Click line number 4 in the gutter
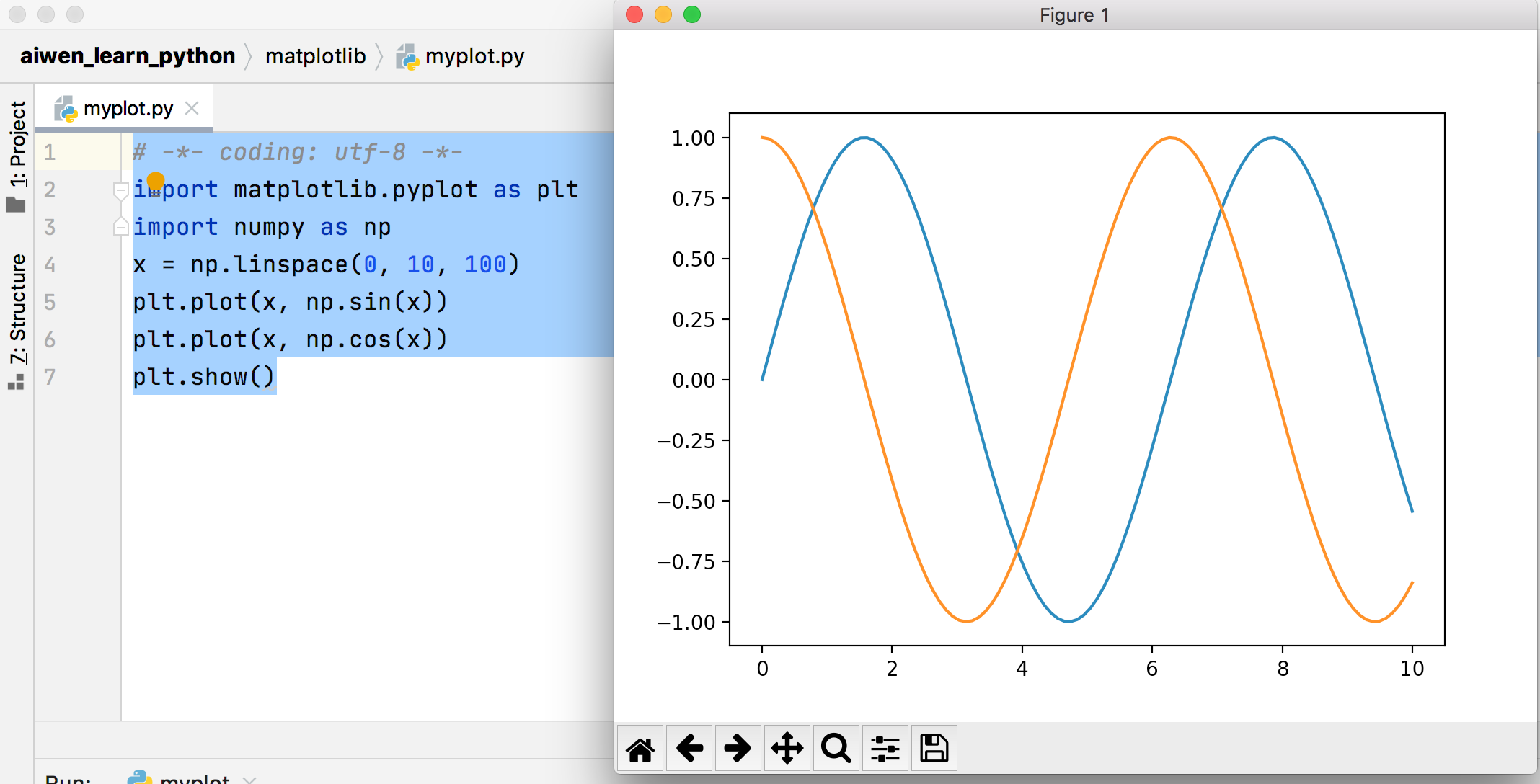The width and height of the screenshot is (1540, 784). coord(50,264)
